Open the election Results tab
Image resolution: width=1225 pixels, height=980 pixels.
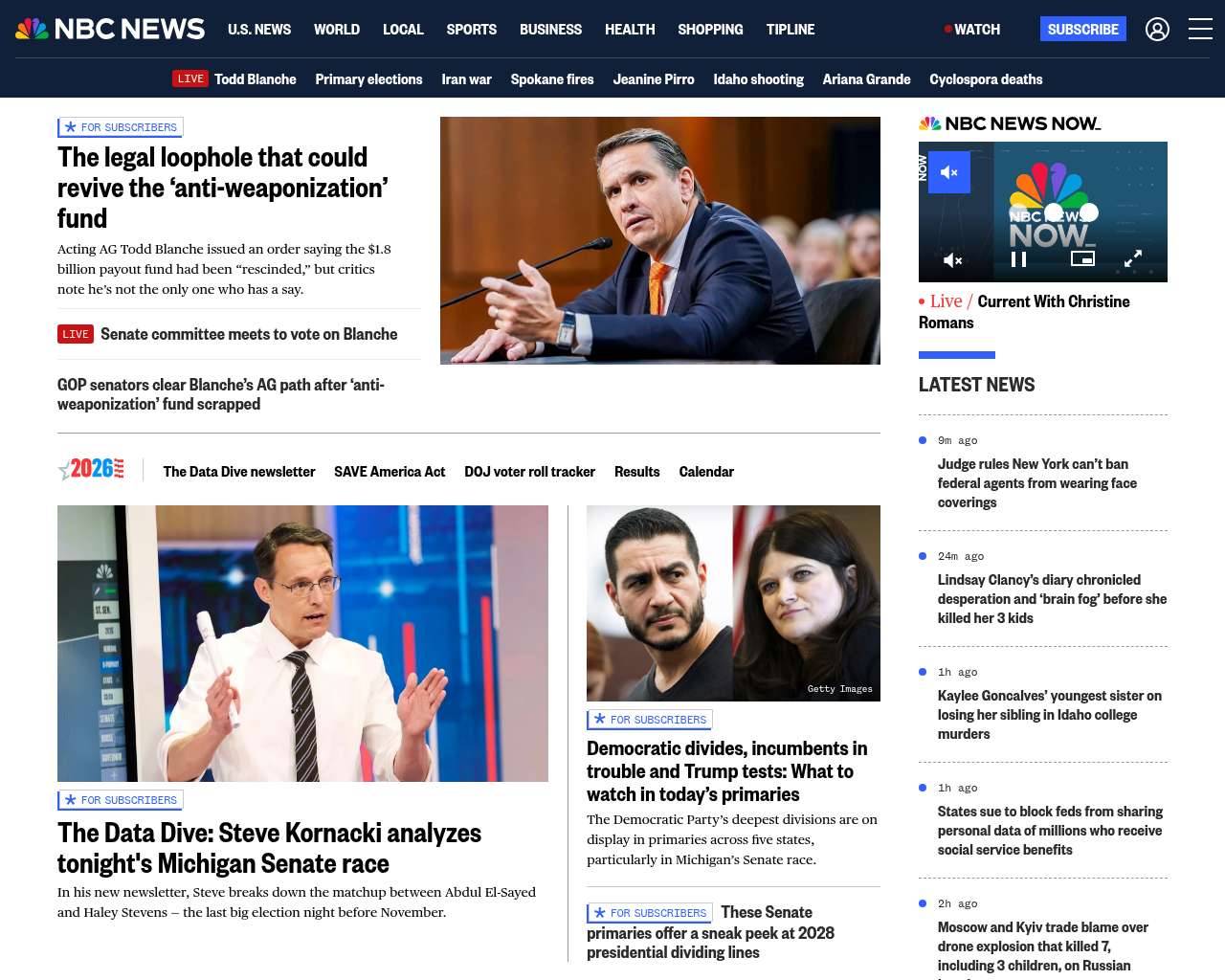pos(637,472)
